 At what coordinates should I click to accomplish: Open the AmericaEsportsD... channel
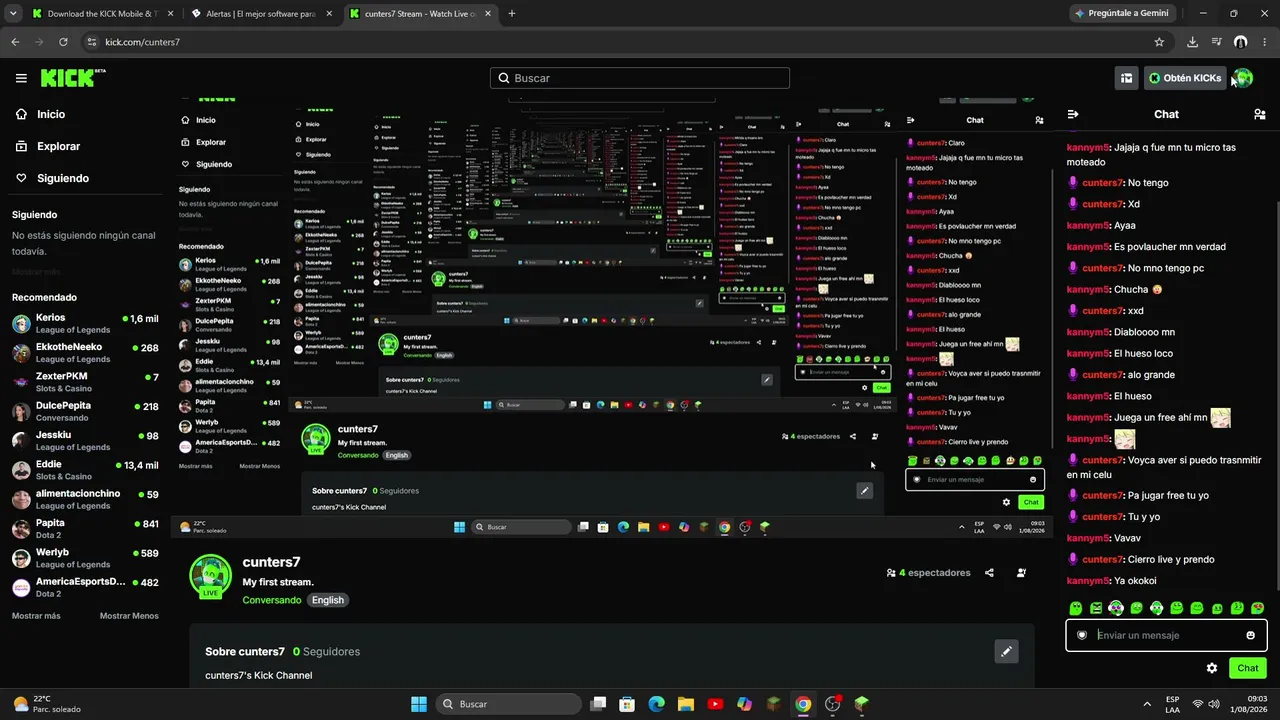pos(85,587)
